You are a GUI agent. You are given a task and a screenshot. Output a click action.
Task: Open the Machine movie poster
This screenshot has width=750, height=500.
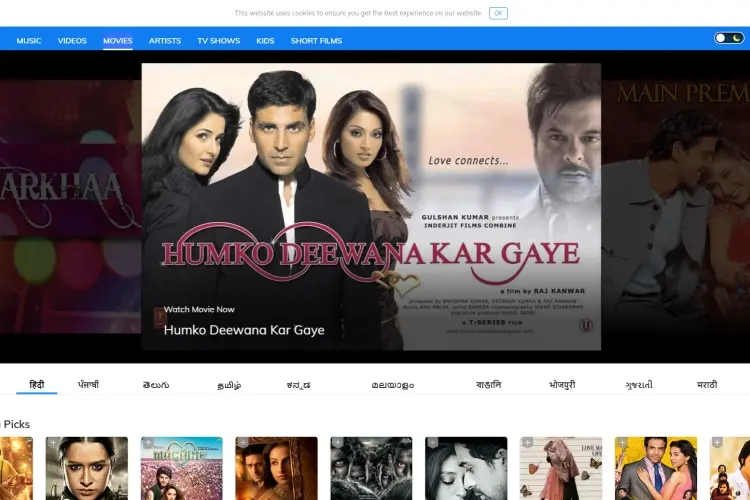[x=182, y=468]
